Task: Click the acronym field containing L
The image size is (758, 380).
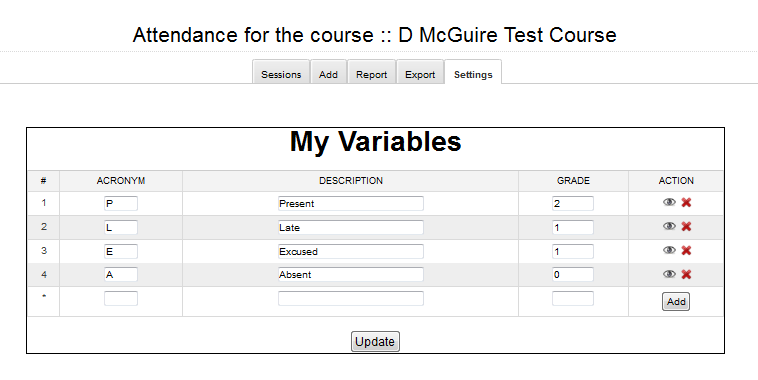Action: tap(121, 227)
